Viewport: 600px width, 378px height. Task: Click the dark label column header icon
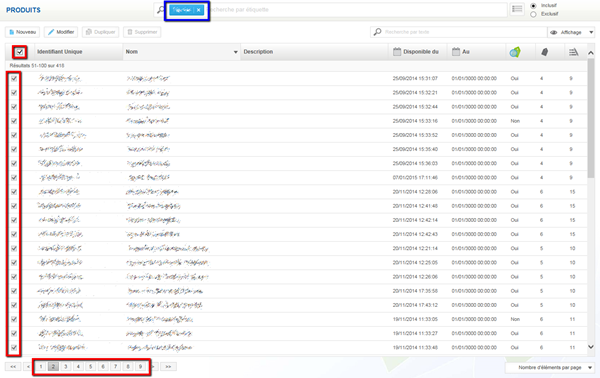click(545, 52)
